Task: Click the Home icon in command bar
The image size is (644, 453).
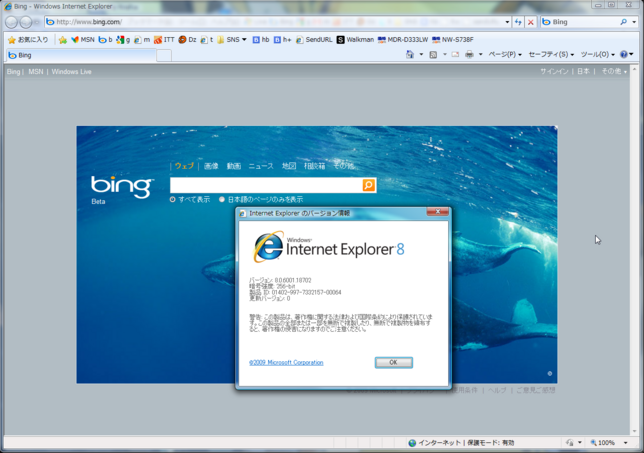Action: pyautogui.click(x=410, y=55)
